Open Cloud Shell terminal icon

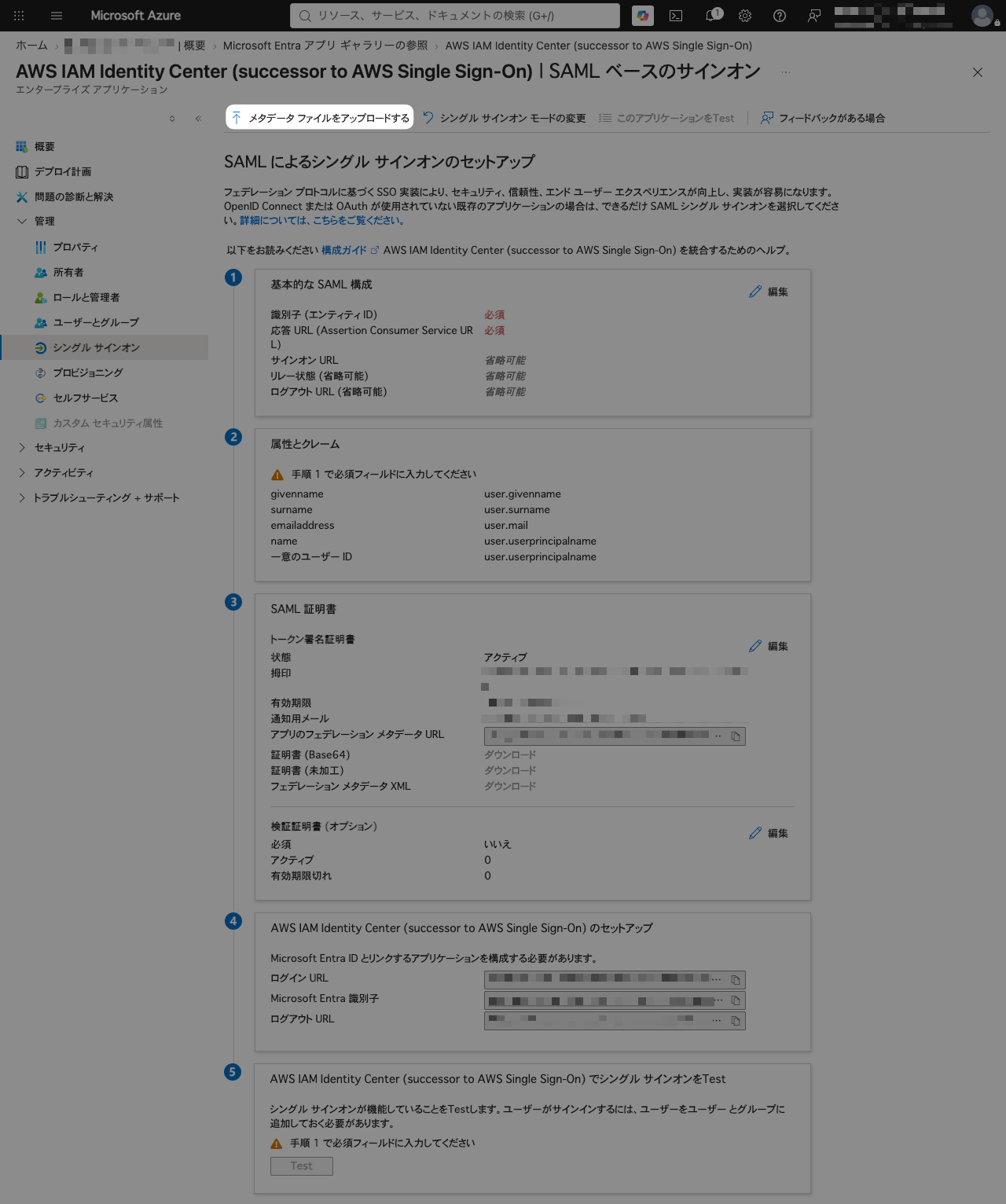tap(676, 16)
